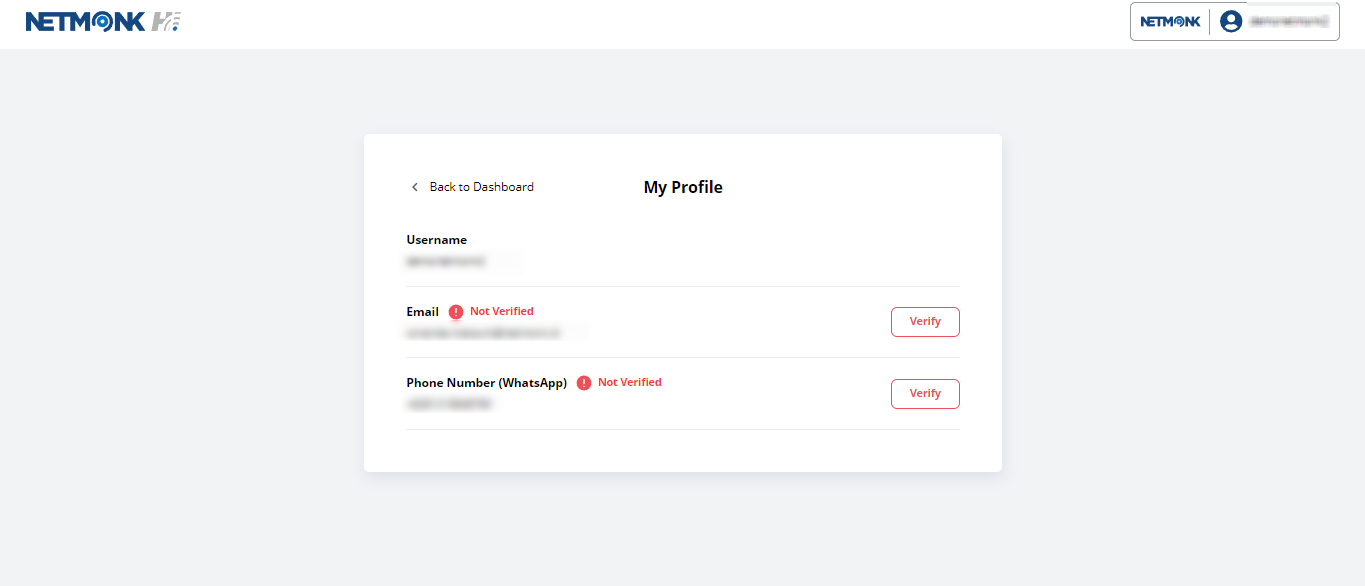This screenshot has height=586, width=1365.
Task: Go Back to Dashboard
Action: tap(472, 187)
